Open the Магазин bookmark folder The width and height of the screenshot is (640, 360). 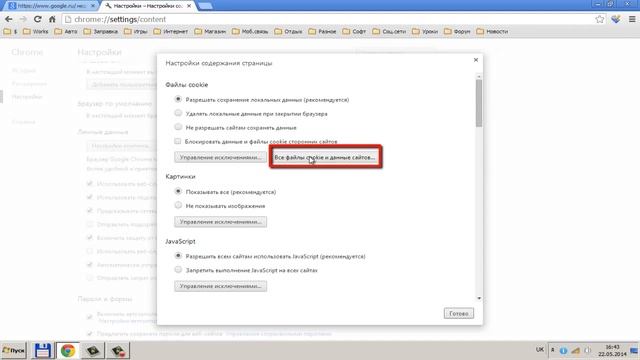point(210,31)
